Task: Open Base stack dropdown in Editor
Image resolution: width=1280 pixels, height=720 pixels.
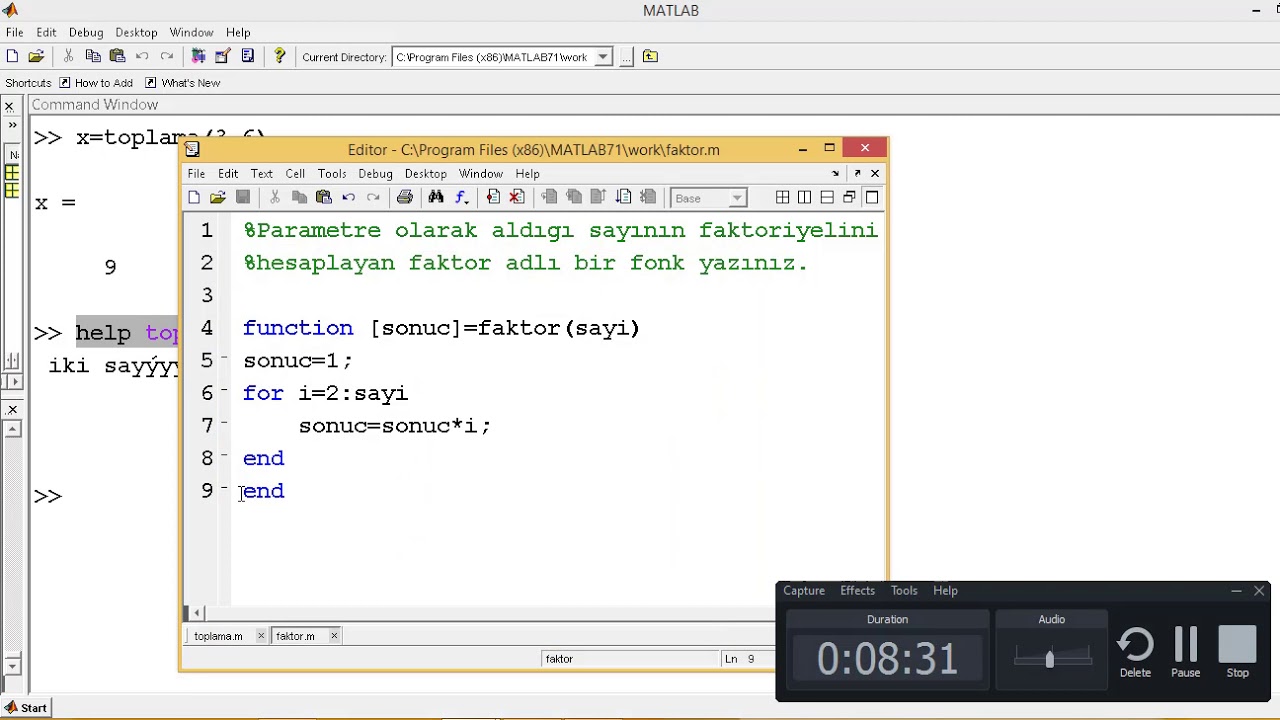Action: (x=737, y=198)
